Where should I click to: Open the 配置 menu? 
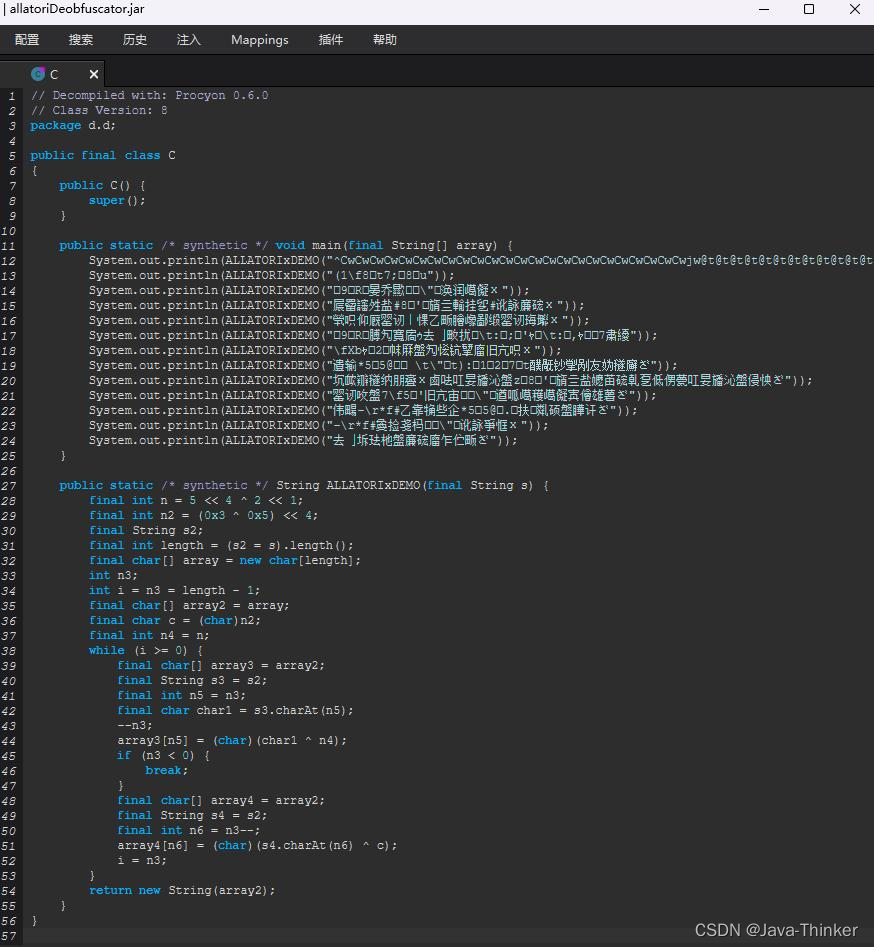[27, 40]
